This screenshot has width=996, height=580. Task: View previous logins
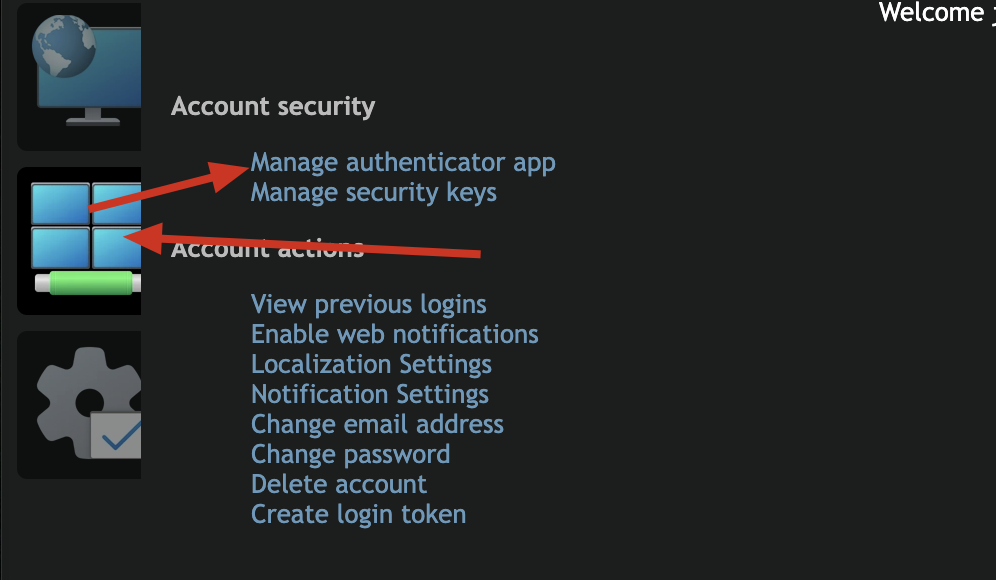(368, 304)
